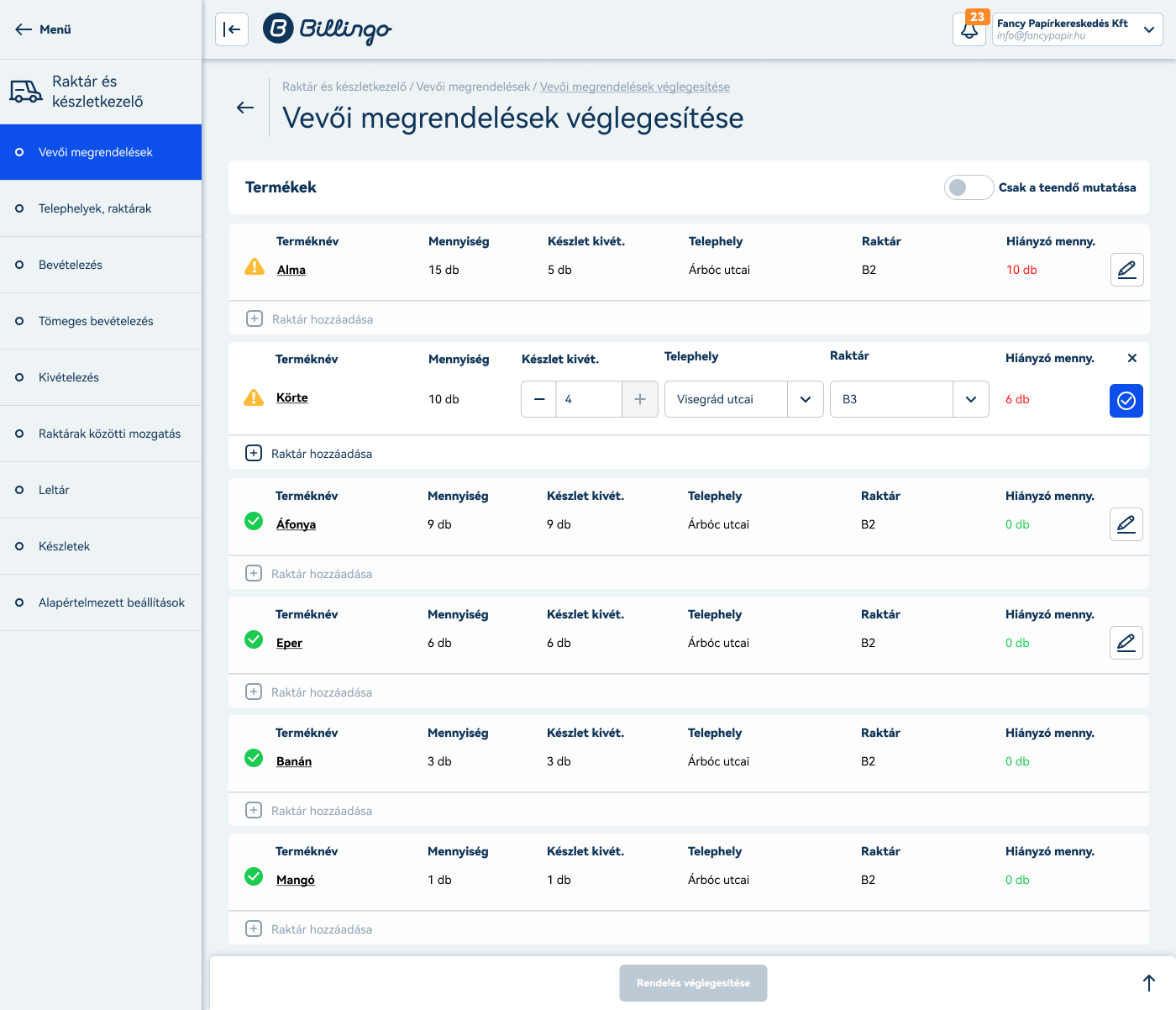Increase Körte quantity with plus button
Image resolution: width=1176 pixels, height=1010 pixels.
[640, 399]
